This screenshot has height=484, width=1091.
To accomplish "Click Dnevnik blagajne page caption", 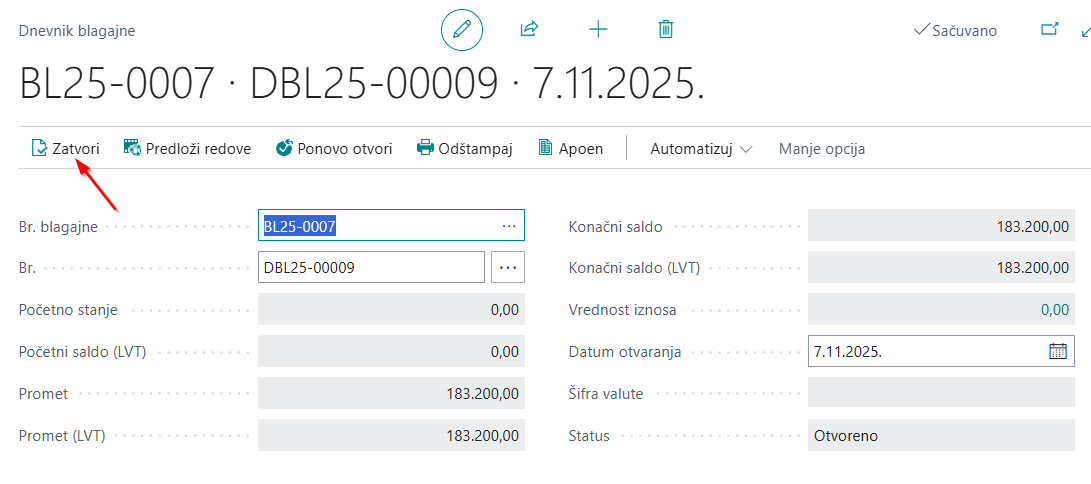I will coord(77,31).
